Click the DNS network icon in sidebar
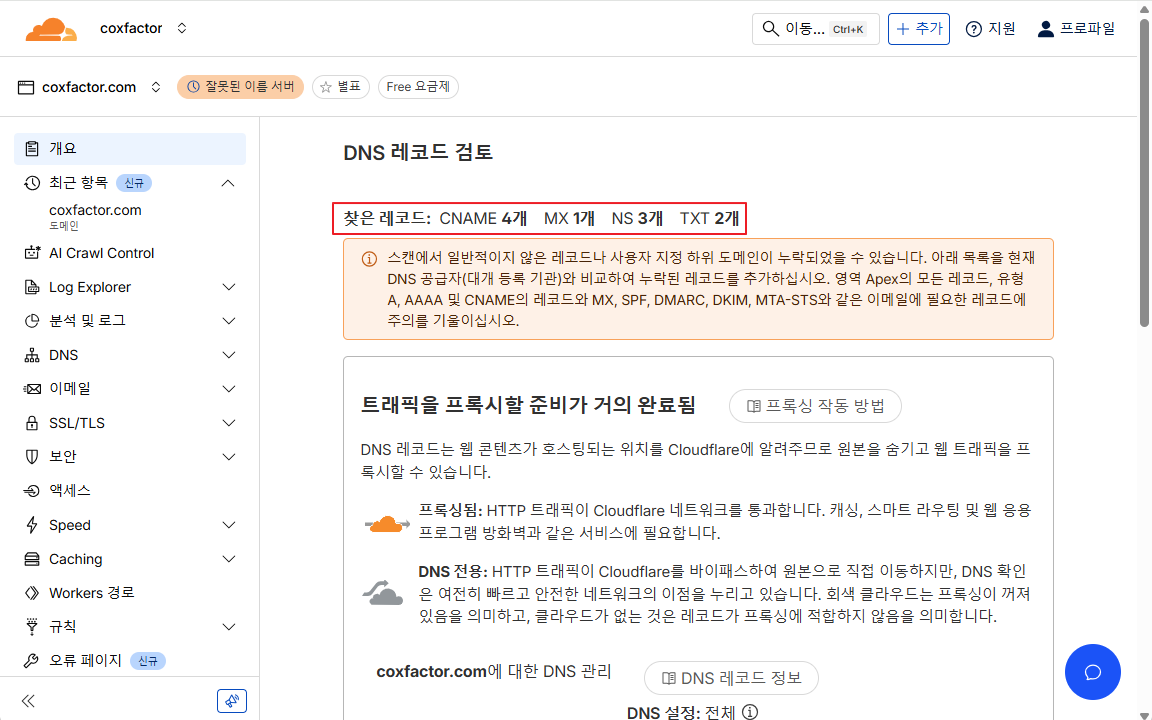Viewport: 1152px width, 720px height. [x=32, y=356]
